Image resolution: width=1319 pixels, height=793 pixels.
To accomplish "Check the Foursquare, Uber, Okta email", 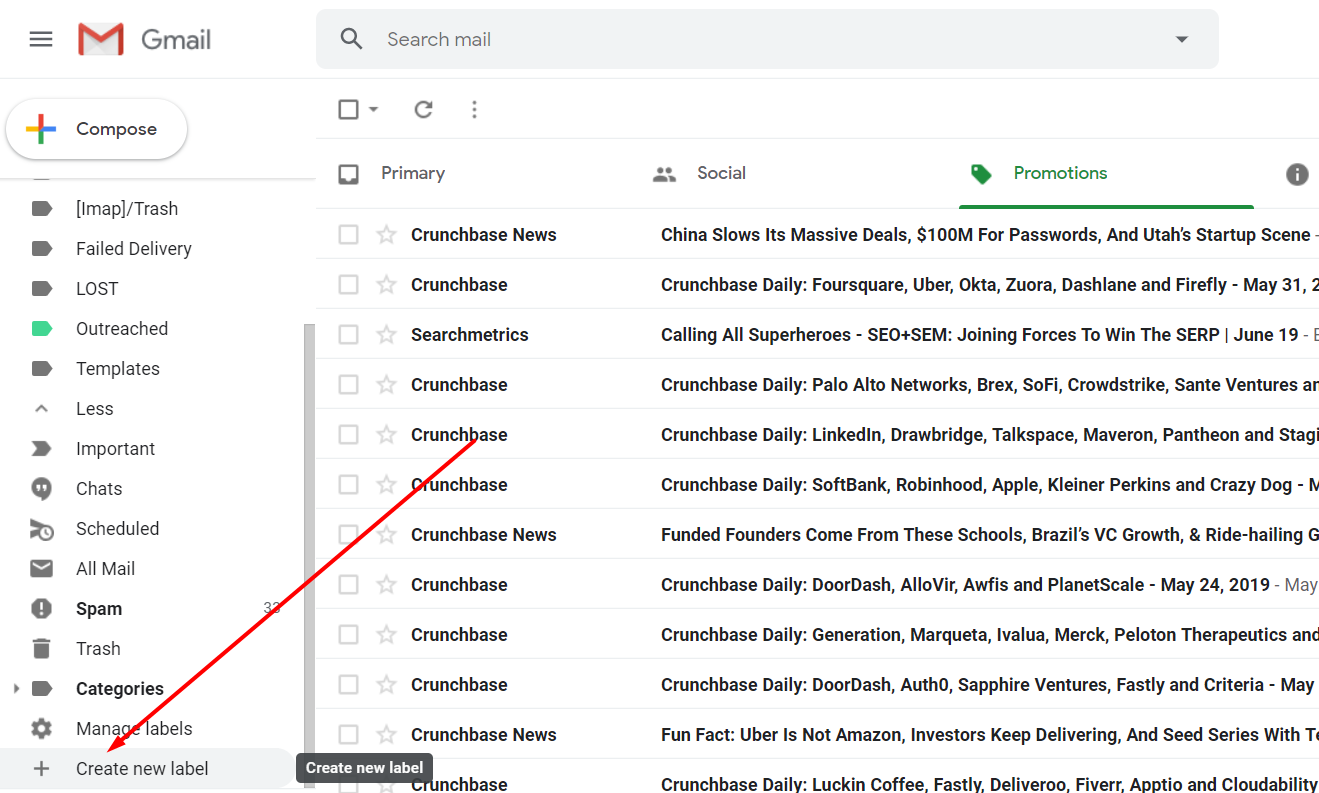I will (x=348, y=284).
